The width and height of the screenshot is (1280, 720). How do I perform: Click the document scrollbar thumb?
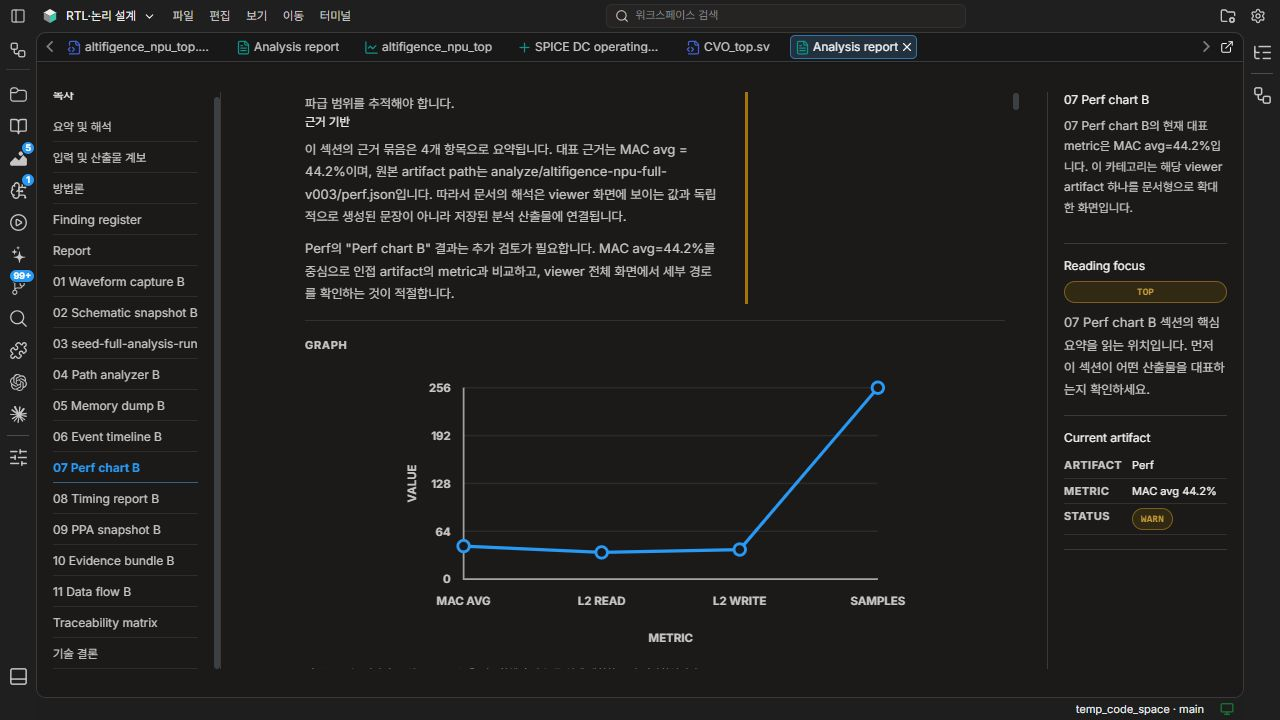click(x=1016, y=101)
